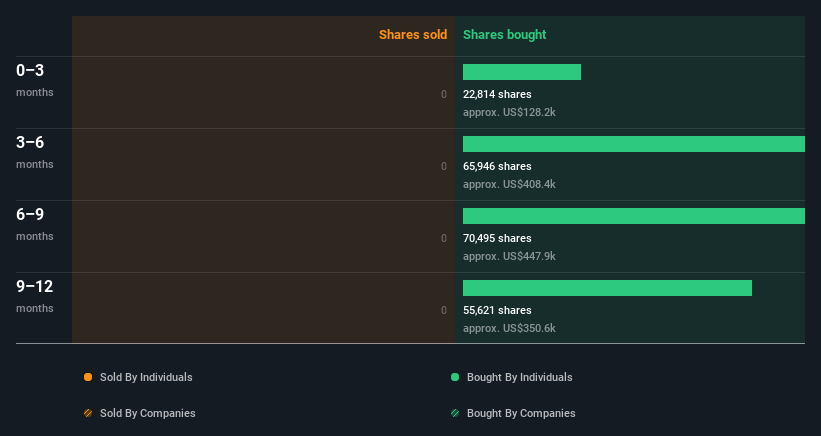Select the Sold By Companies legend label
The image size is (821, 436).
(x=148, y=413)
